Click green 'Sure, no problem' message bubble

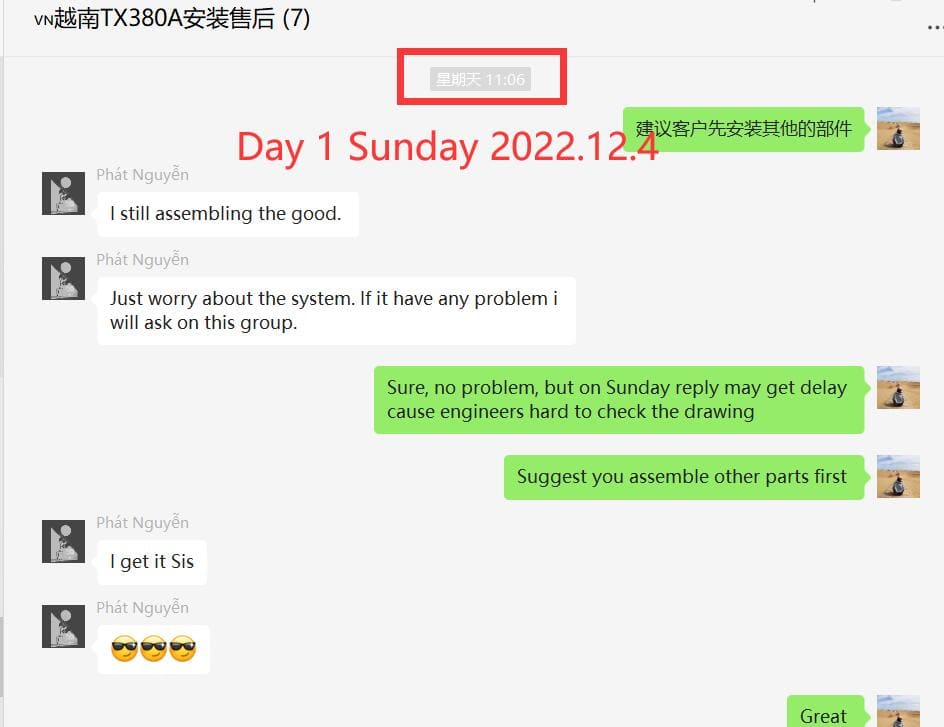tap(619, 400)
